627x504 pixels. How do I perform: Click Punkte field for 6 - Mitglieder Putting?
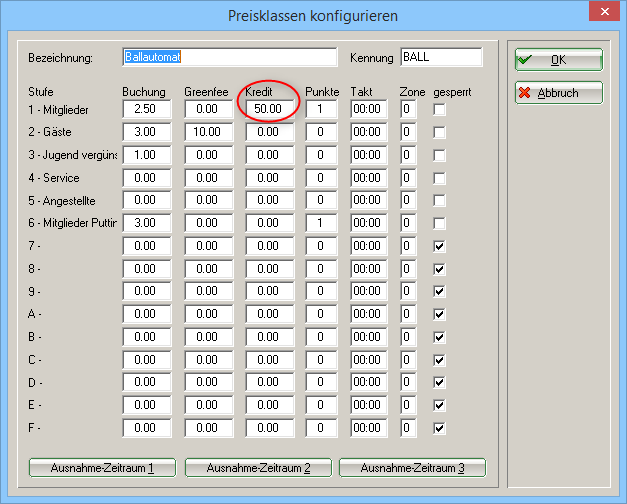322,223
